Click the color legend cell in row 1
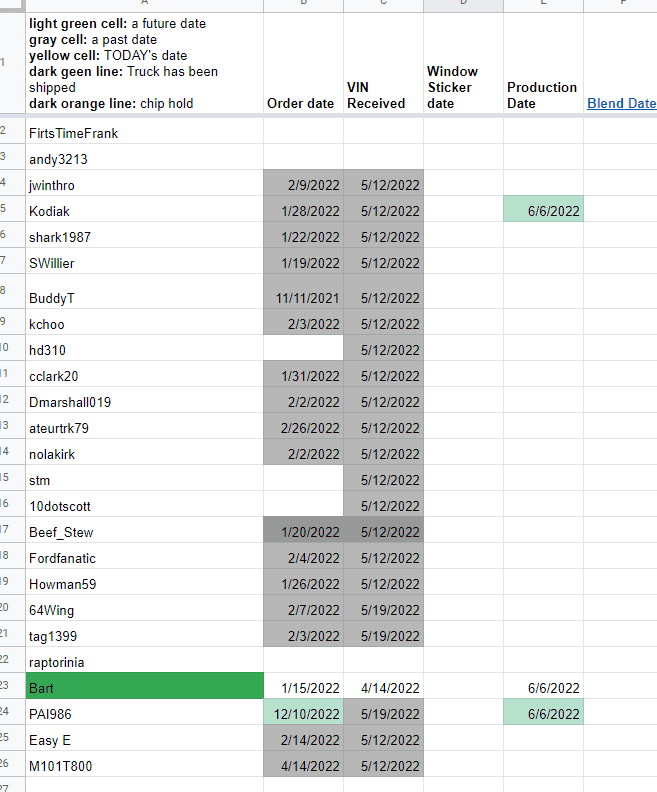This screenshot has width=657, height=792. point(143,65)
